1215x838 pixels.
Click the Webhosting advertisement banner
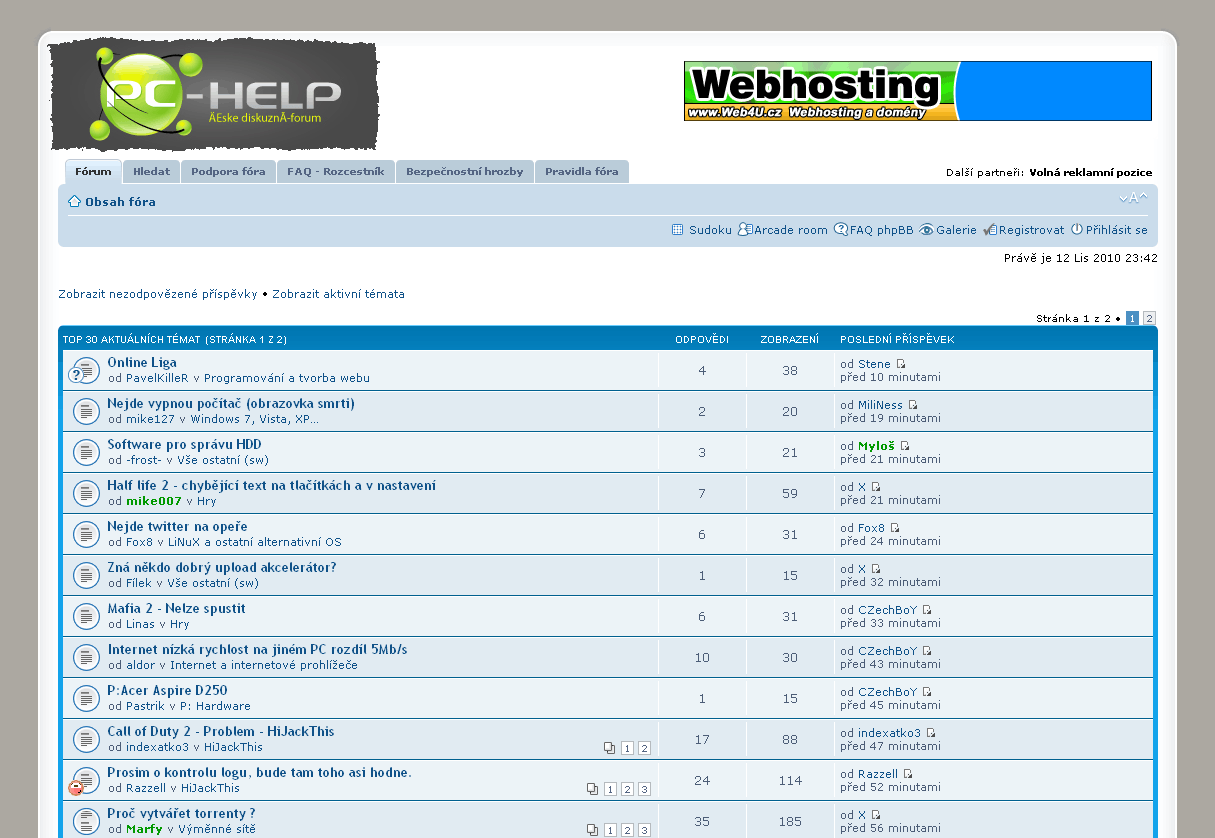tap(917, 91)
